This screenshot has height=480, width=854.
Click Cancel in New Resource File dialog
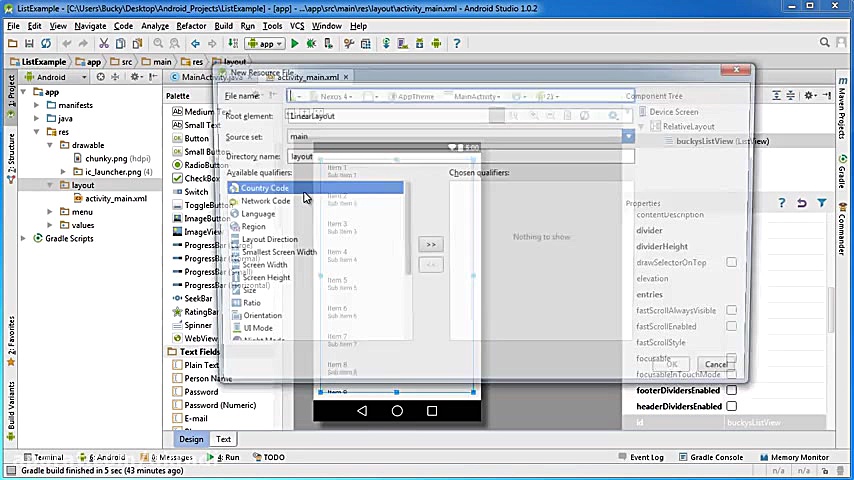coord(716,364)
